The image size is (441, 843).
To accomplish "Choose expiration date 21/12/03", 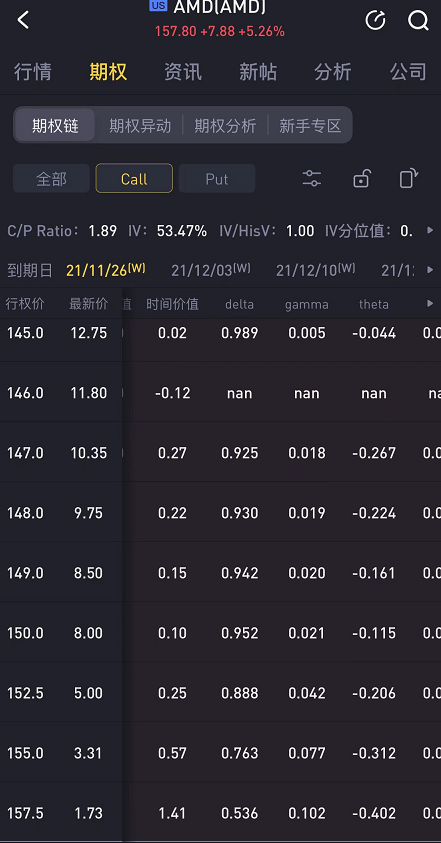I will [211, 269].
